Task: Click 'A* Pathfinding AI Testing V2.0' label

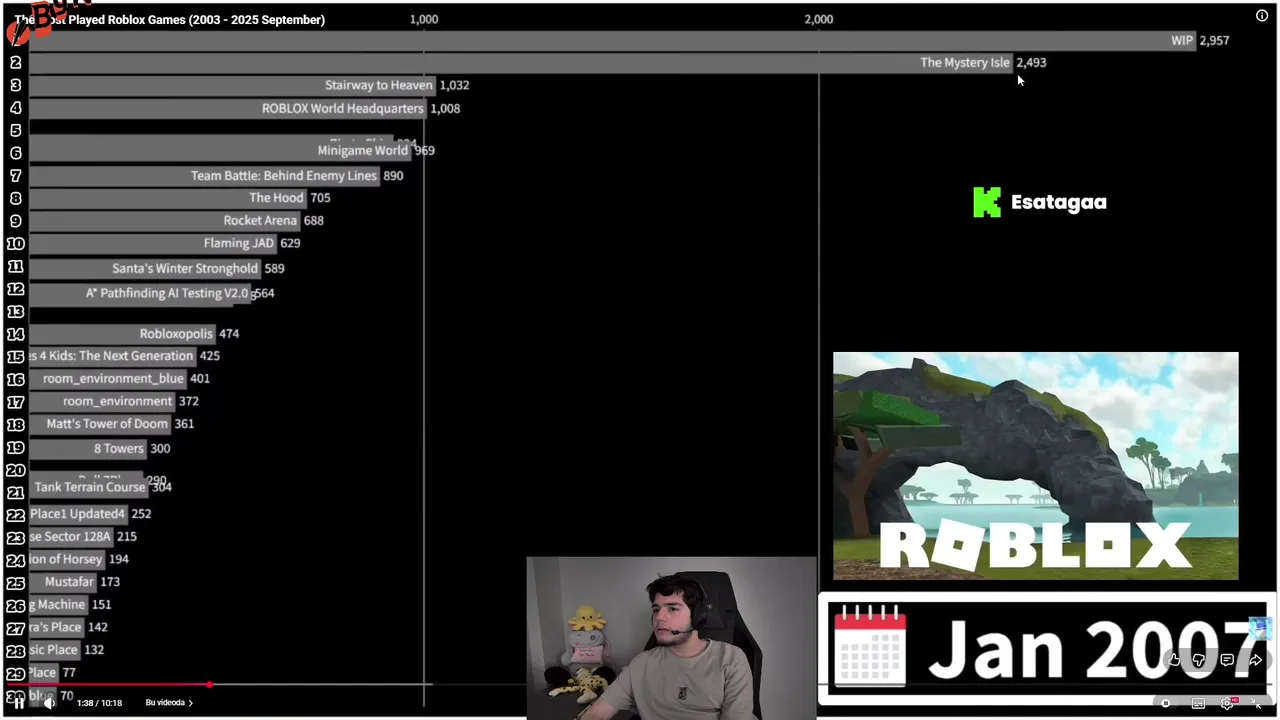Action: (x=167, y=293)
